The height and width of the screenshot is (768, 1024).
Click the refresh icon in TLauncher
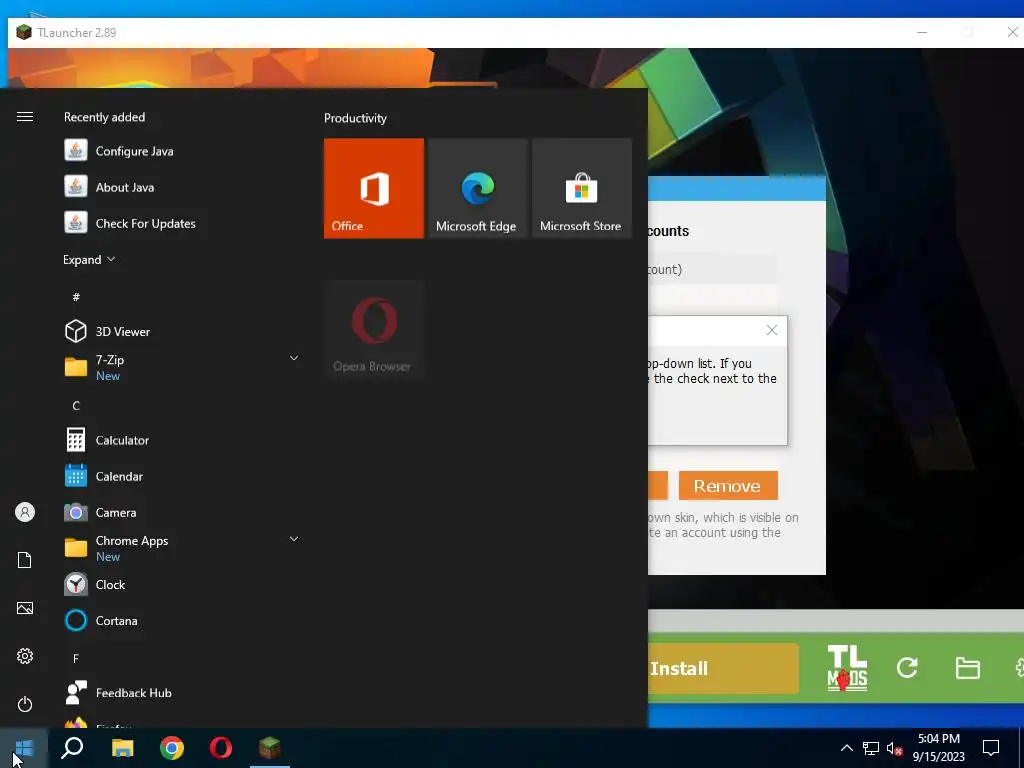pos(907,667)
